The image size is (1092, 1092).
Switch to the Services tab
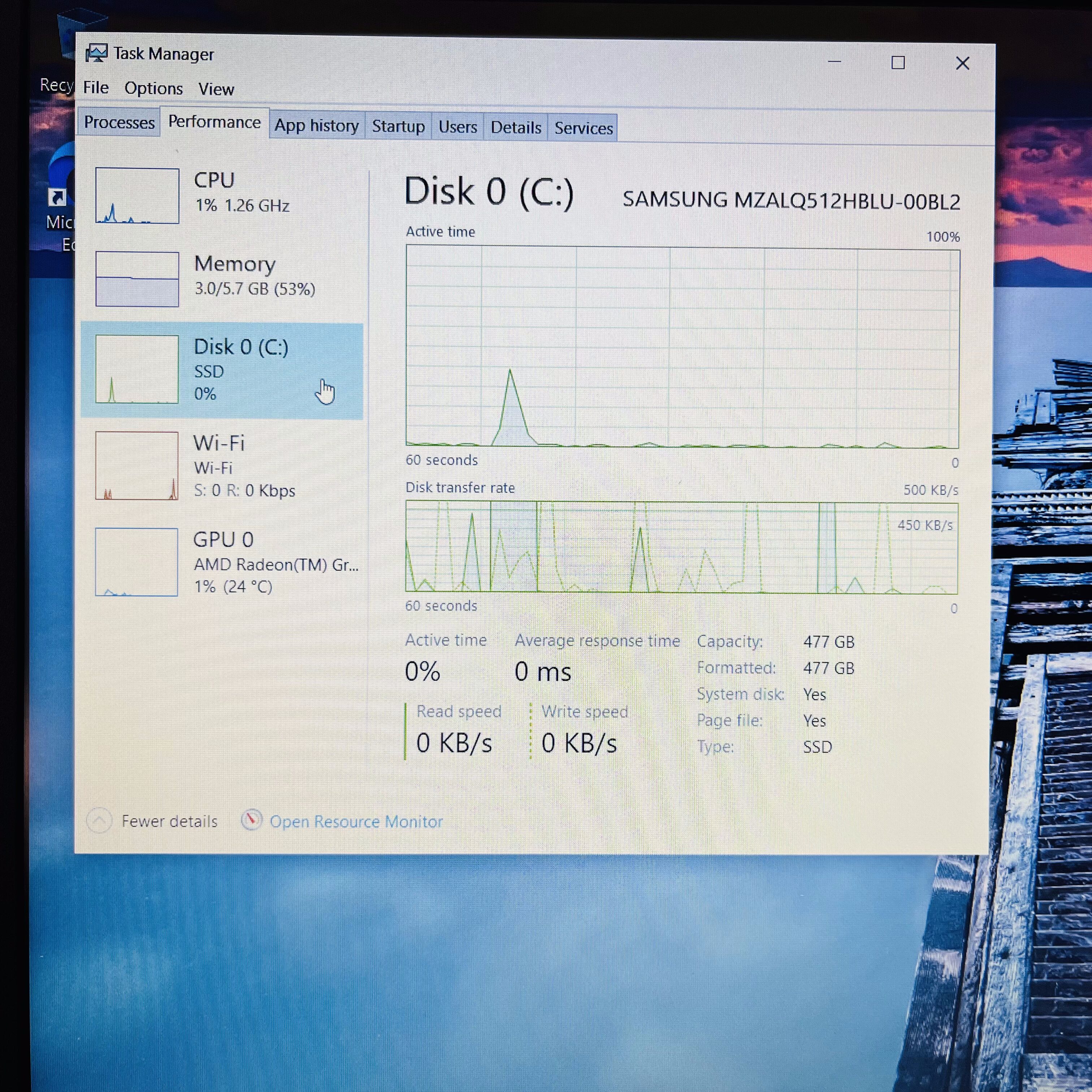pos(583,128)
